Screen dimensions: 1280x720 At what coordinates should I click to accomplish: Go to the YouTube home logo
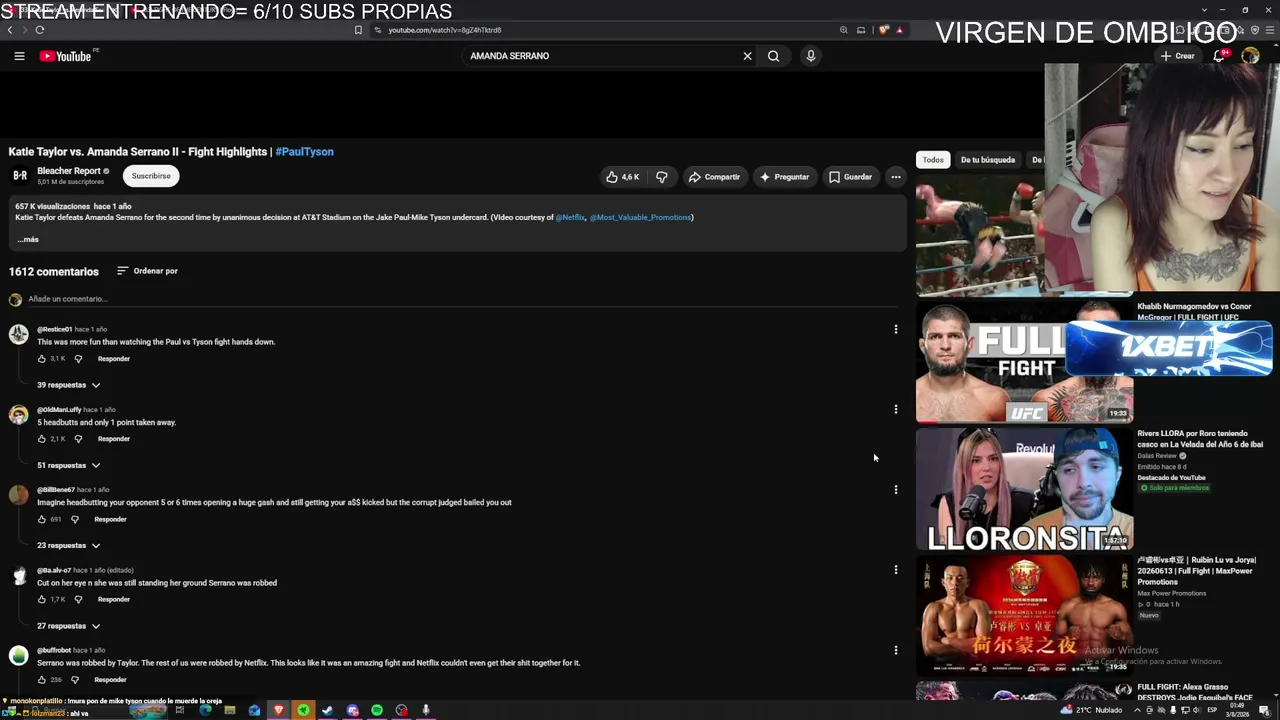tap(65, 56)
